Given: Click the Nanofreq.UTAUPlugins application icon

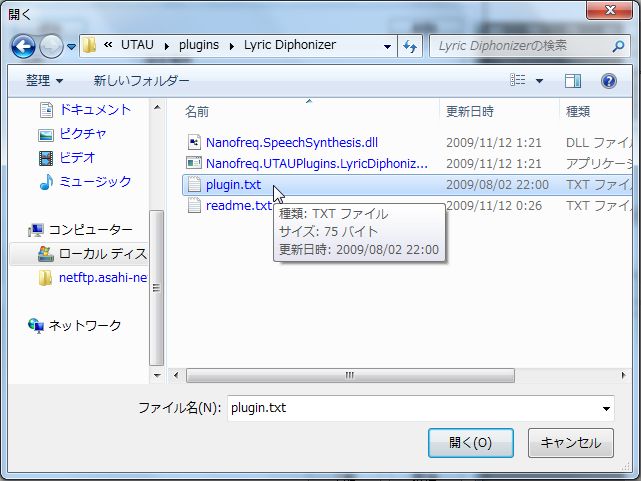Looking at the screenshot, I should pos(194,163).
